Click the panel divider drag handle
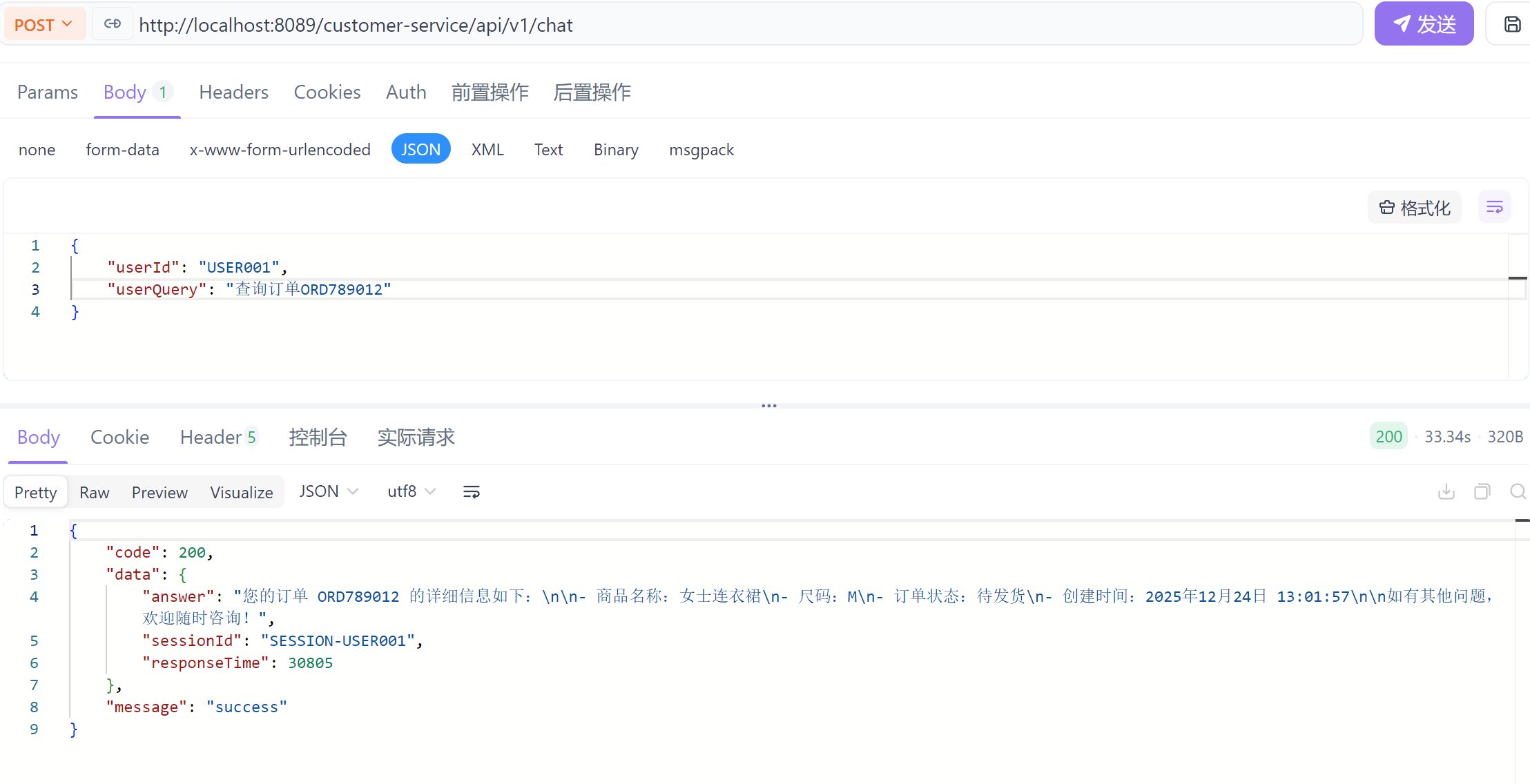 click(768, 406)
